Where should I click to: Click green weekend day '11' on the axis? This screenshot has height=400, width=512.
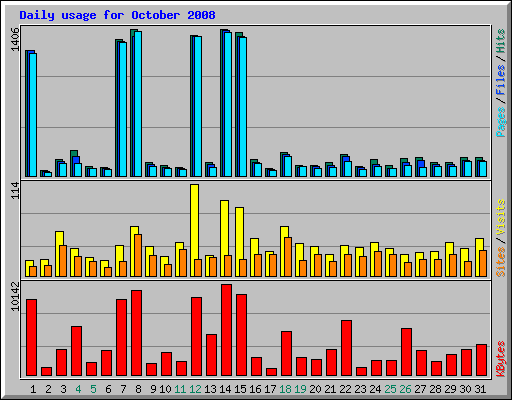click(180, 389)
